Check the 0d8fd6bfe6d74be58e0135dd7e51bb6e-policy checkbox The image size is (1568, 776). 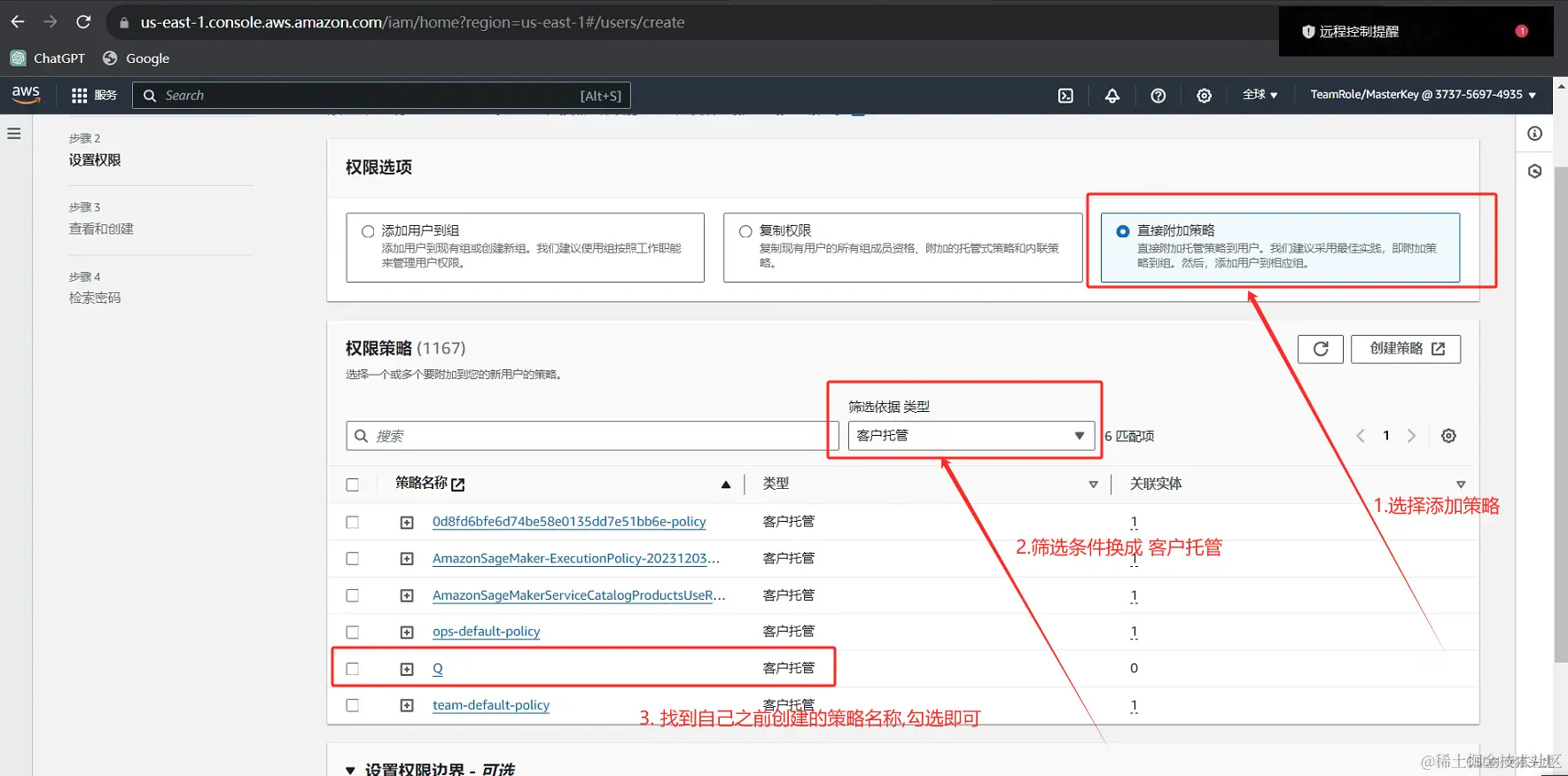click(353, 523)
